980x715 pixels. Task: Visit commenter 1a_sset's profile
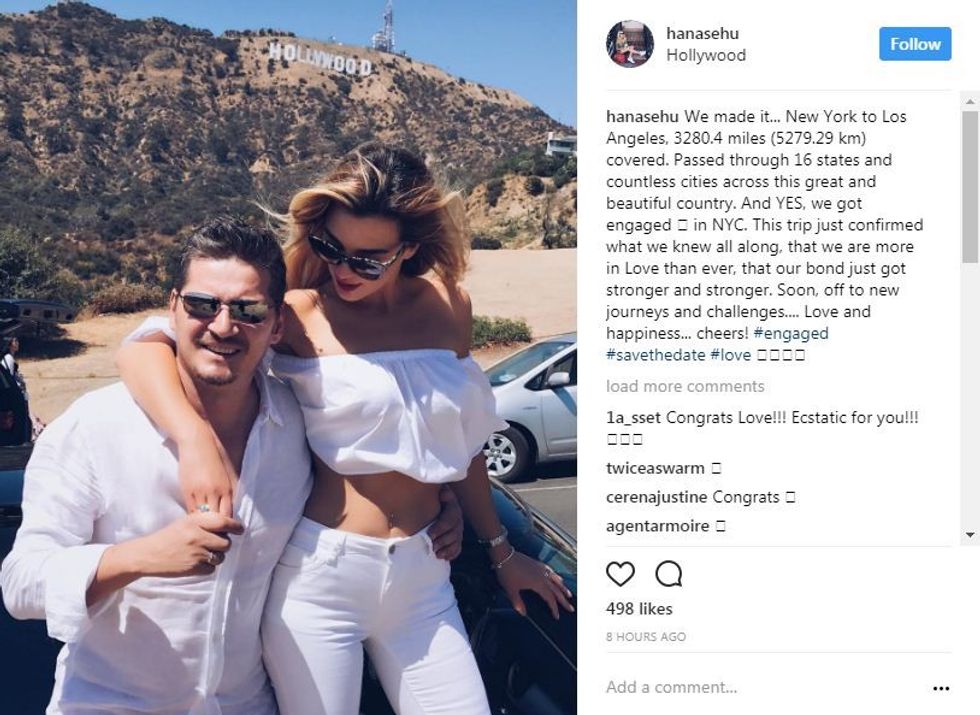coord(633,418)
